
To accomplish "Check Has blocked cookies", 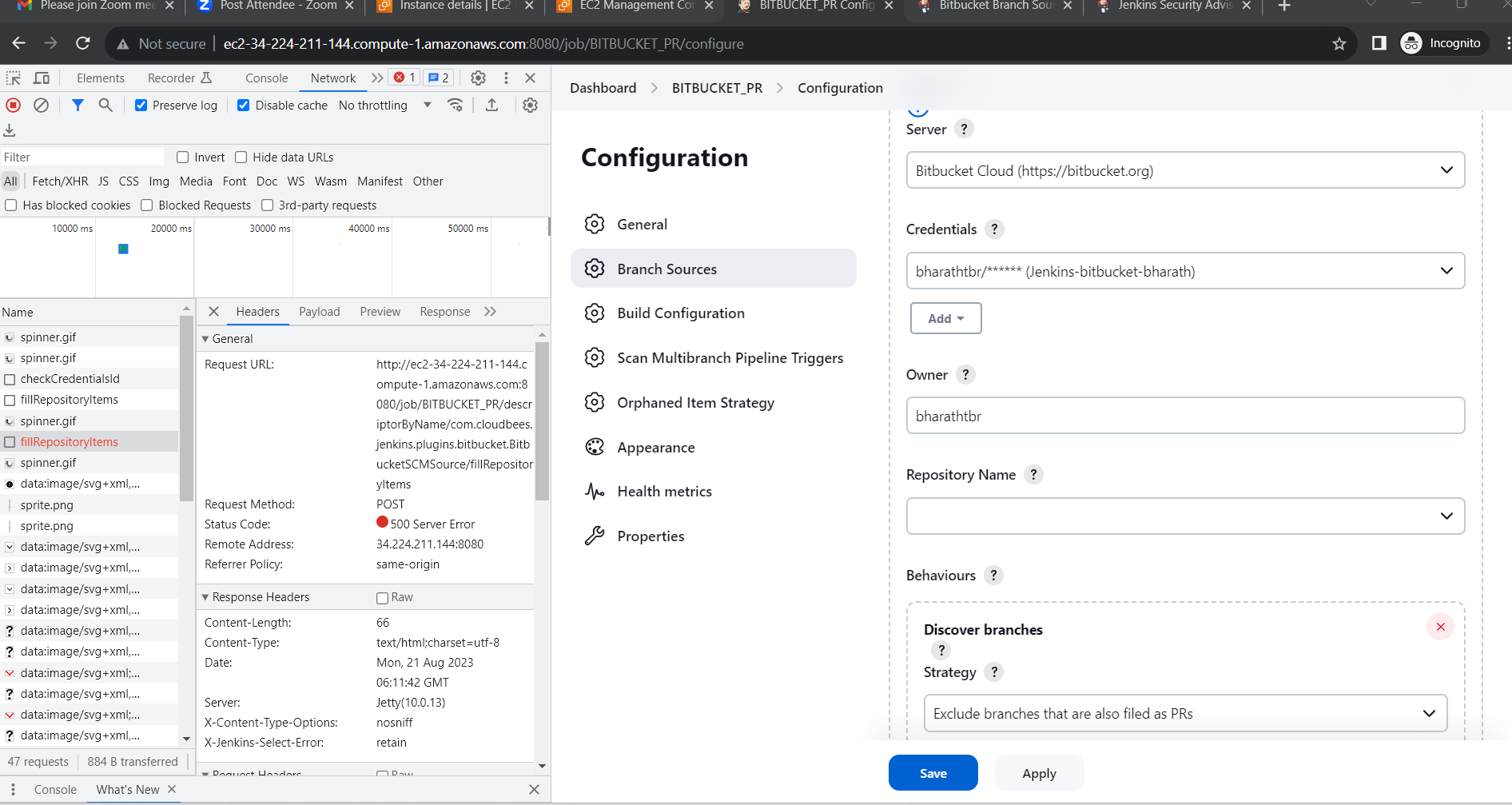I will (11, 205).
